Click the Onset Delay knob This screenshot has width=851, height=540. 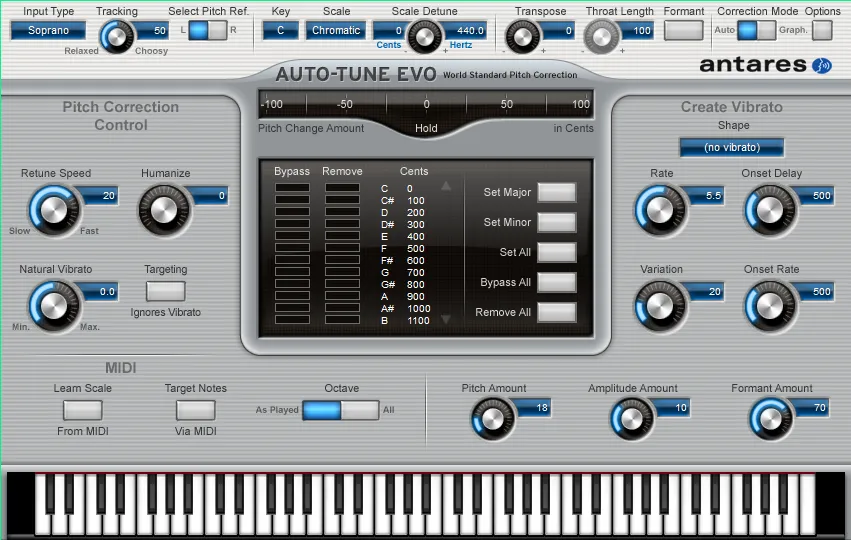770,211
